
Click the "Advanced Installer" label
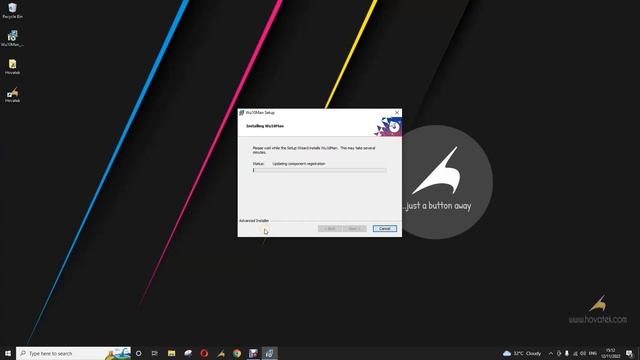(x=254, y=221)
